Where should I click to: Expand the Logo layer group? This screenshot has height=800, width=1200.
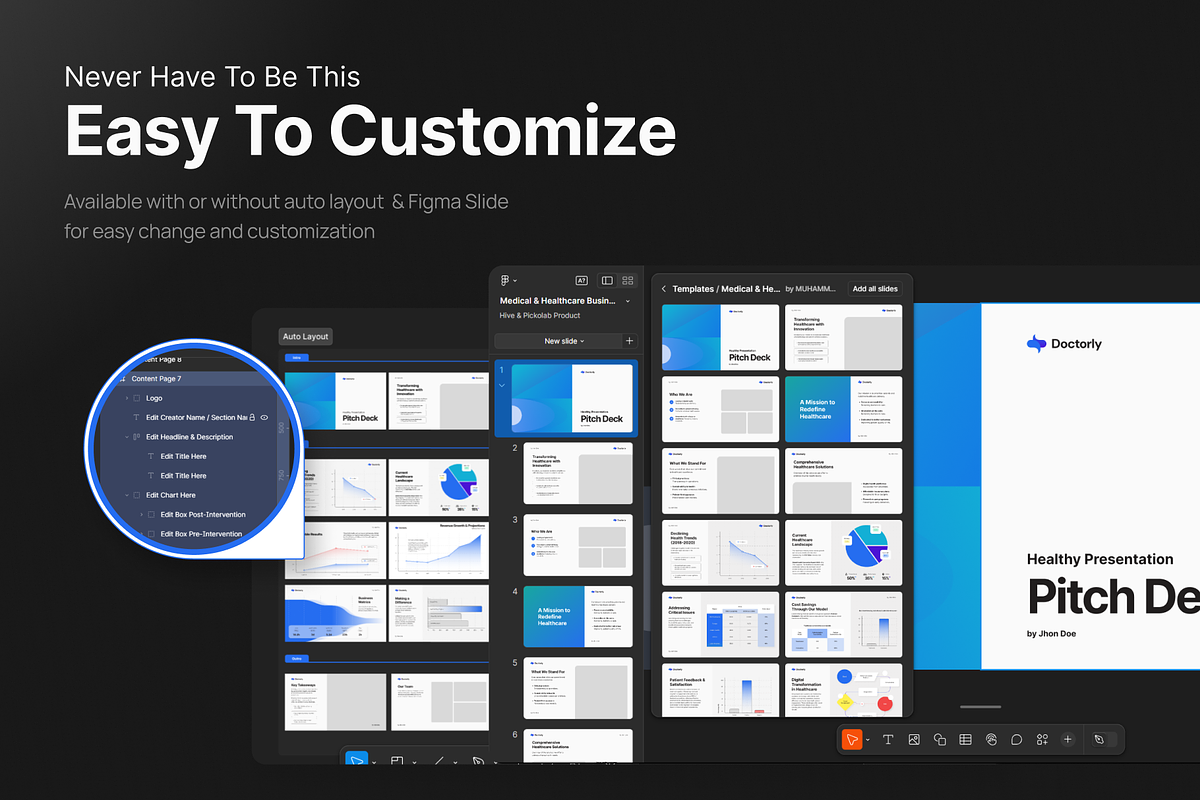(127, 398)
